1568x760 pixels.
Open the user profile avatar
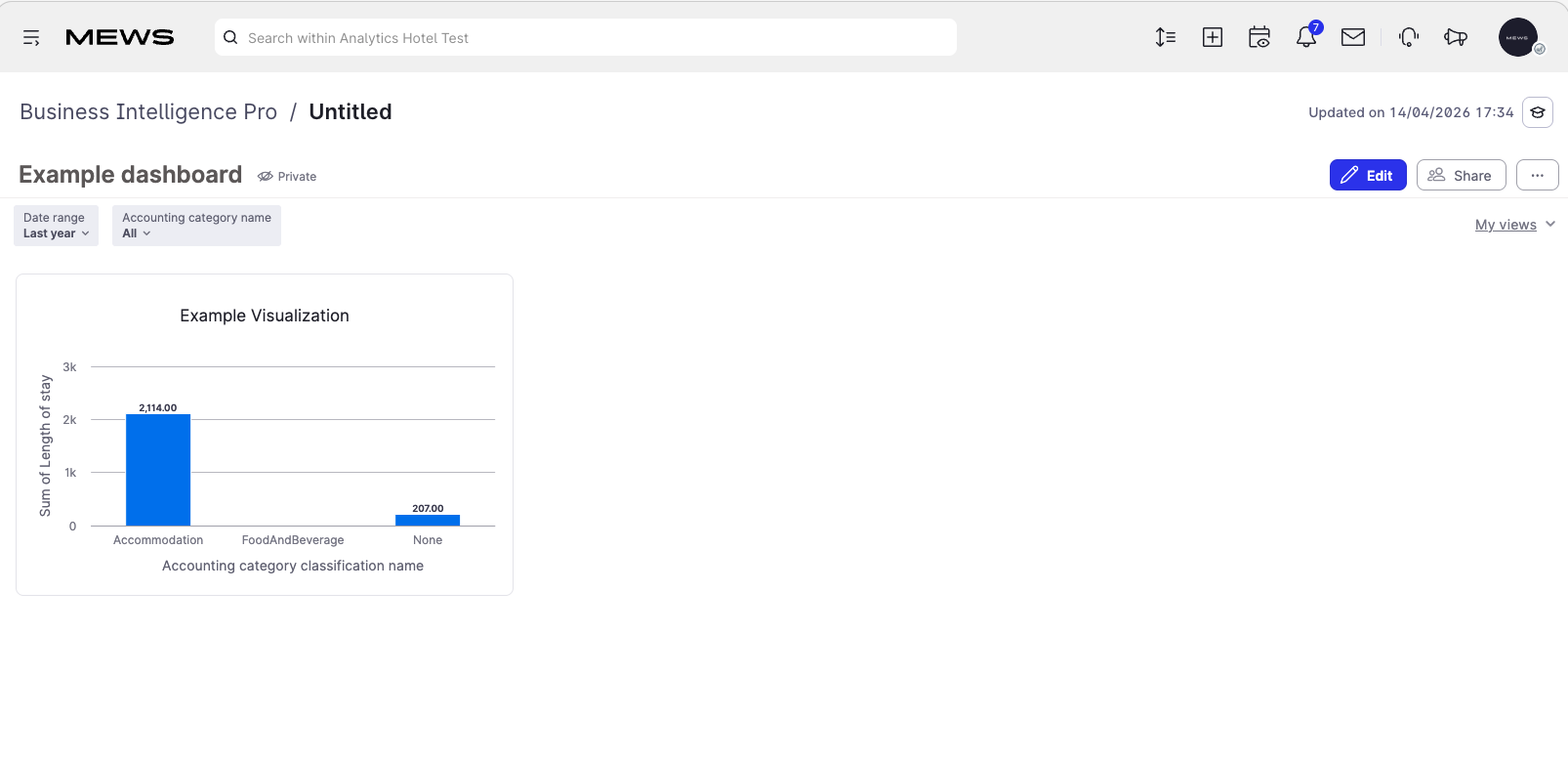tap(1518, 37)
